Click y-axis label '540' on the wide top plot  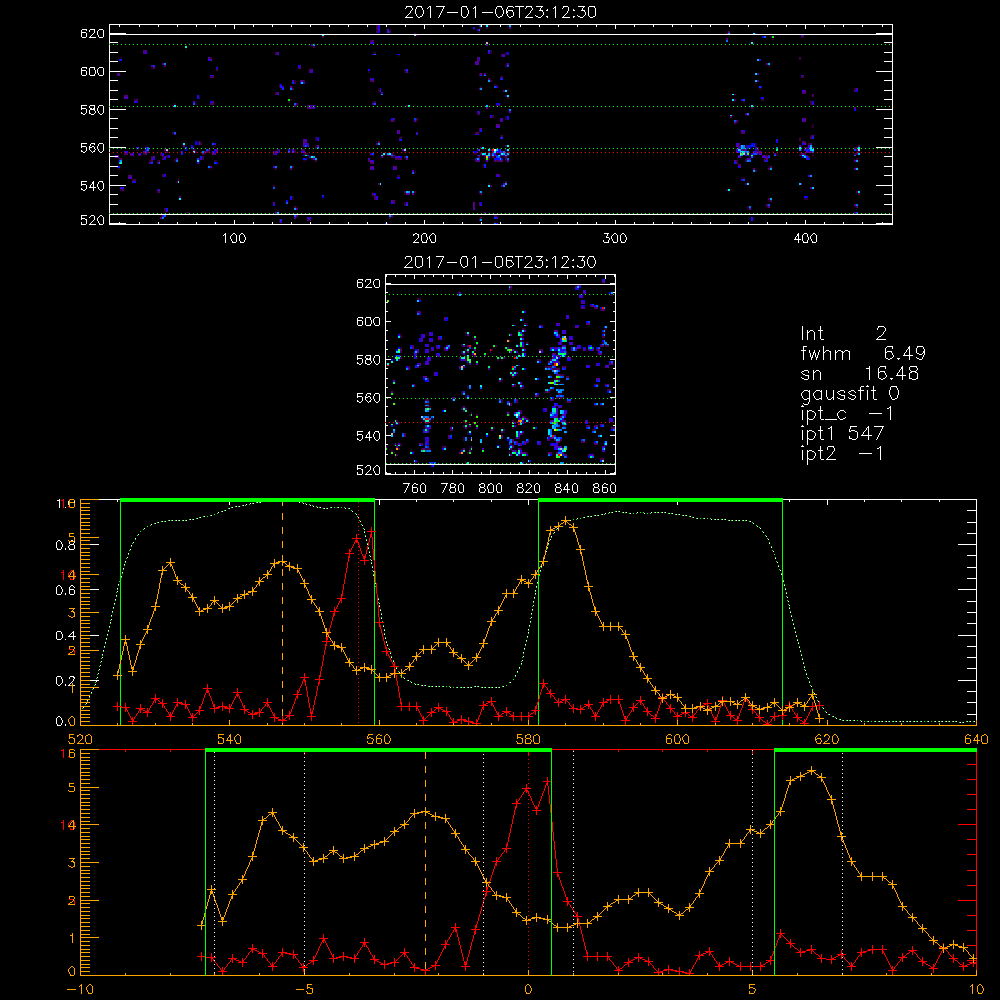(x=92, y=186)
